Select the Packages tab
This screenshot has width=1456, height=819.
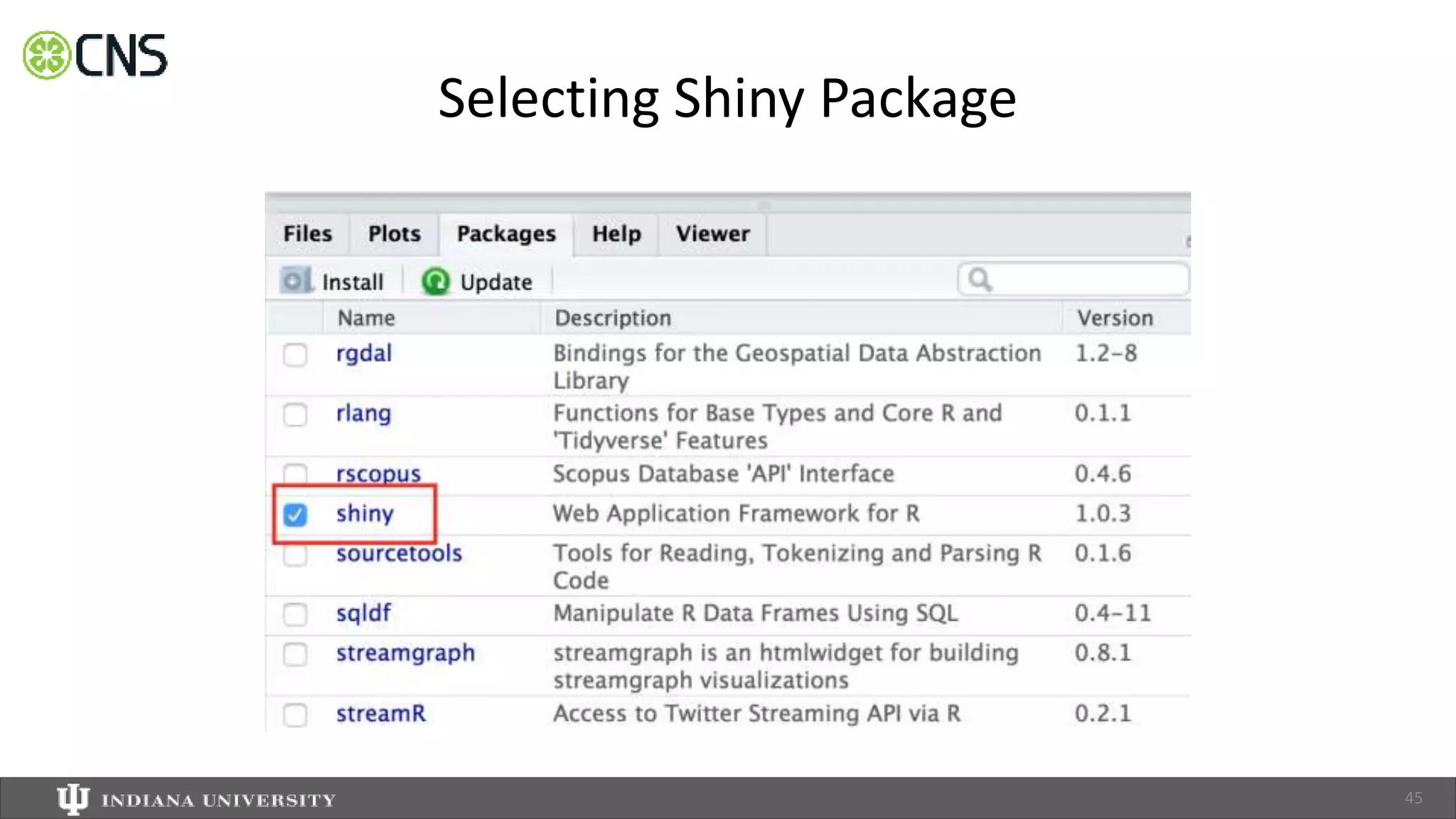point(506,234)
